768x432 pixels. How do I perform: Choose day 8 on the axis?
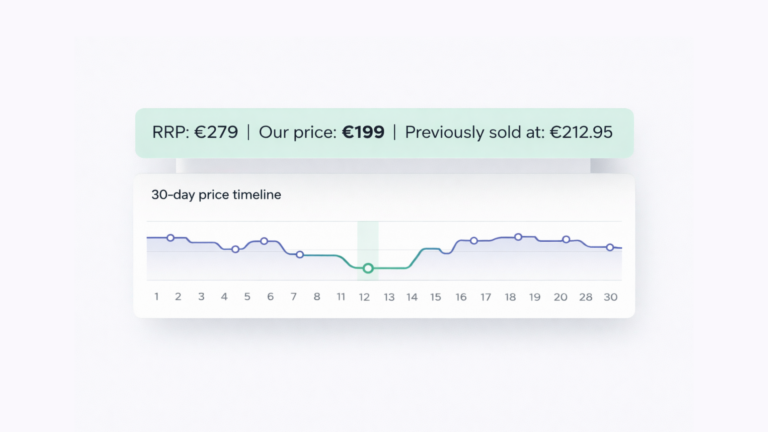317,297
